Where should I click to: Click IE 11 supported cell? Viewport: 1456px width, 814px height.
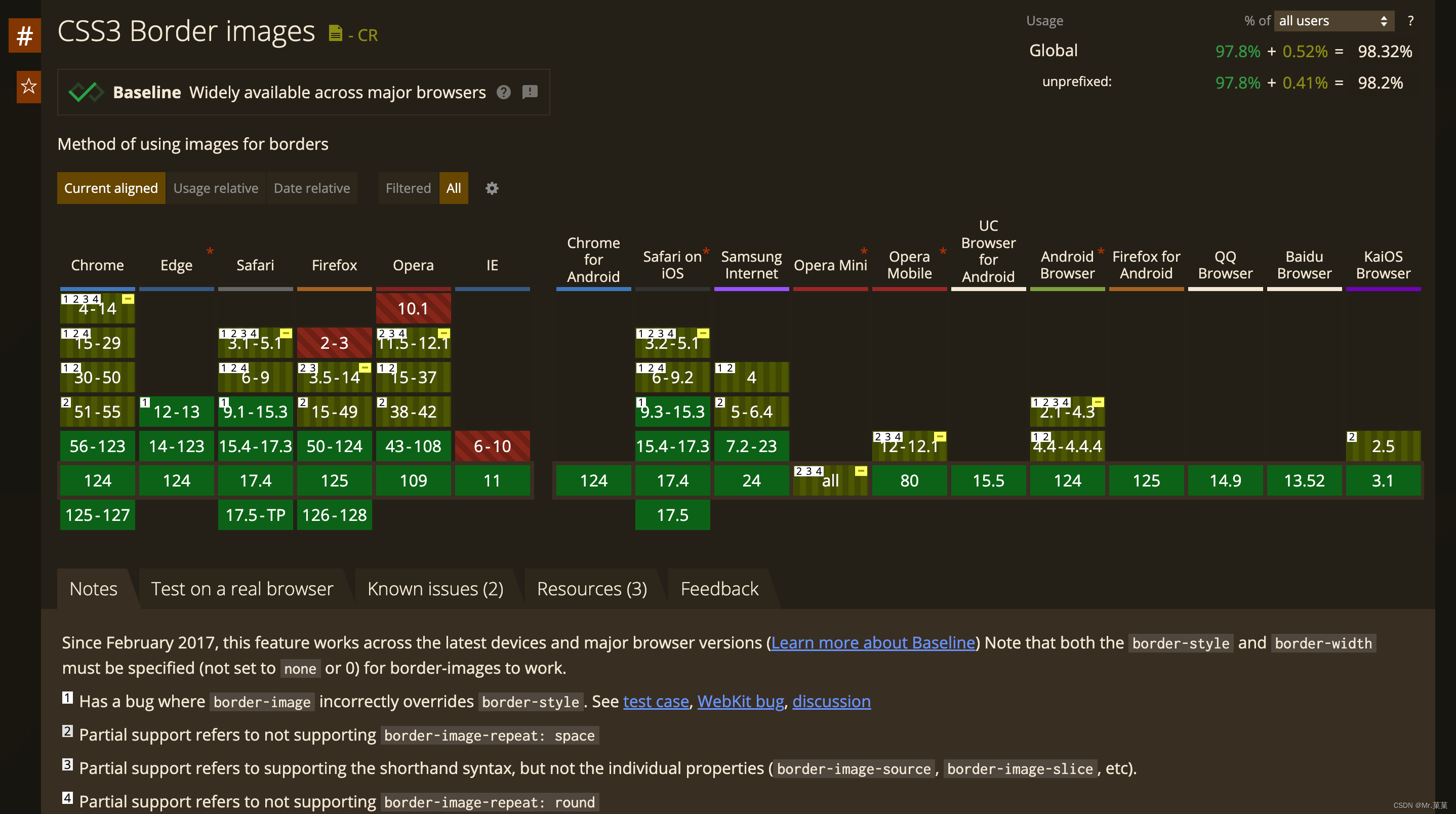coord(492,481)
